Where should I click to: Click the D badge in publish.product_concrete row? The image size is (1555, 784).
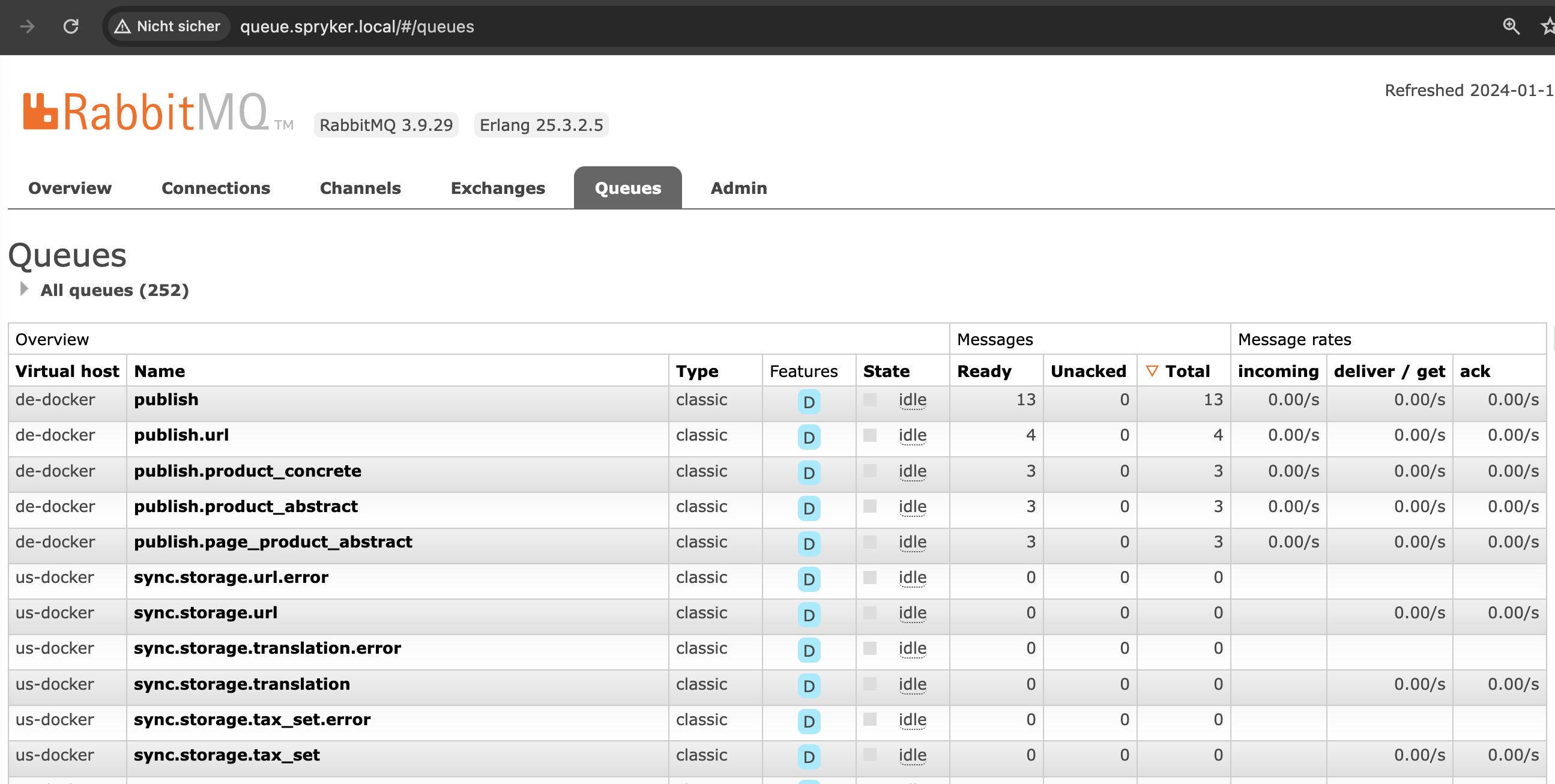809,473
